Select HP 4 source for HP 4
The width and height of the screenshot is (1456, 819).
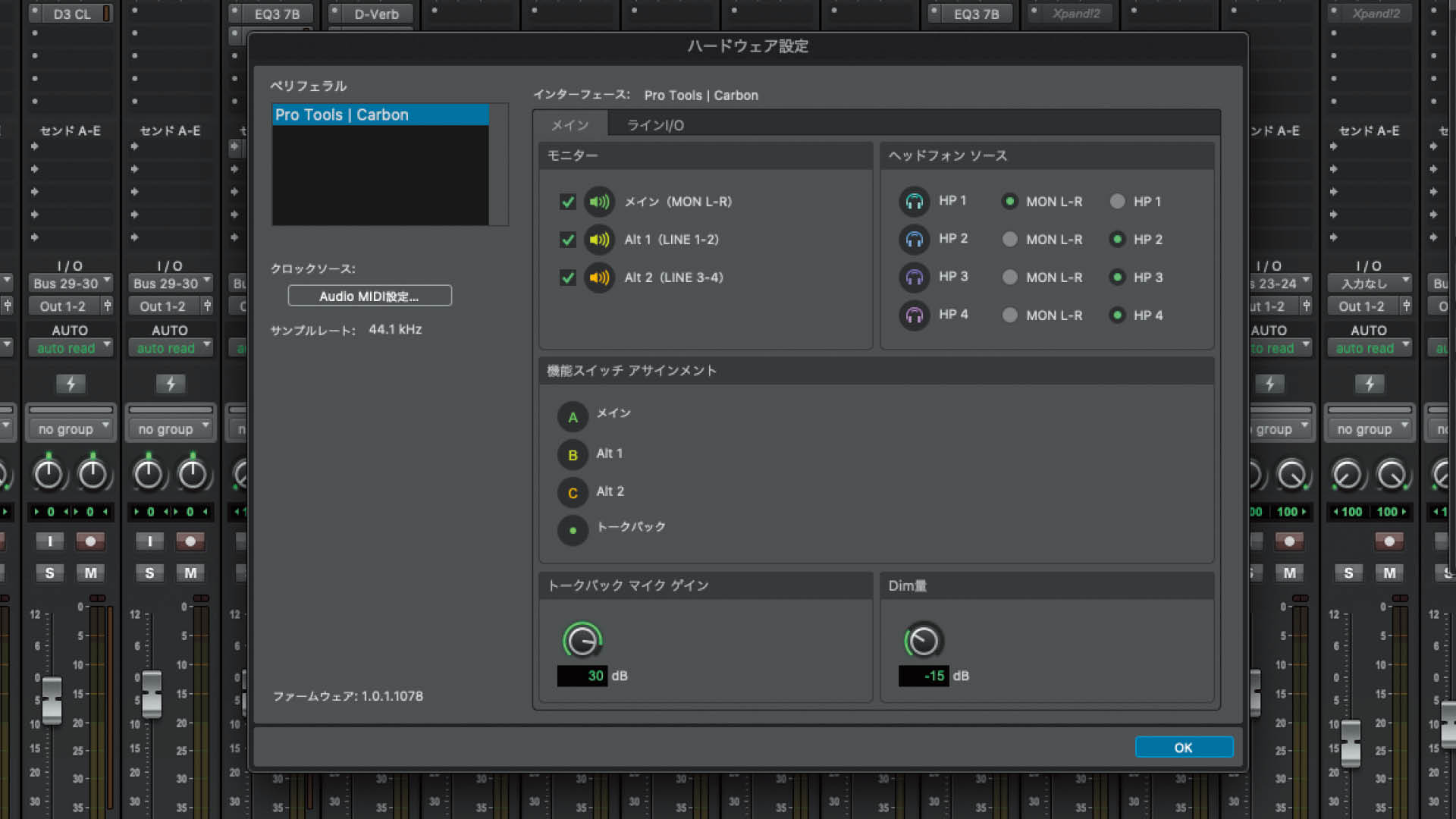[x=1117, y=315]
